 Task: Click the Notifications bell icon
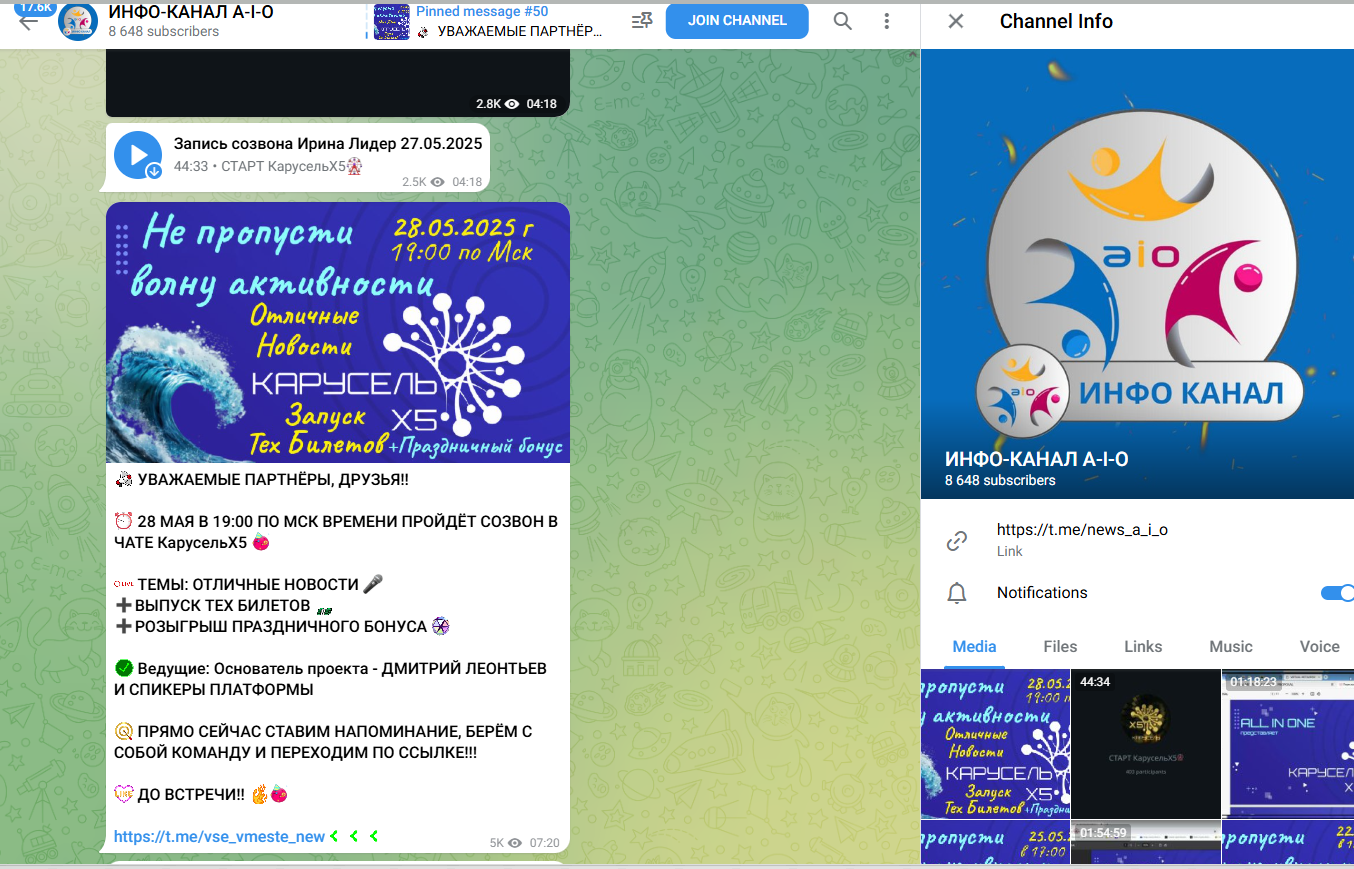coord(957,593)
